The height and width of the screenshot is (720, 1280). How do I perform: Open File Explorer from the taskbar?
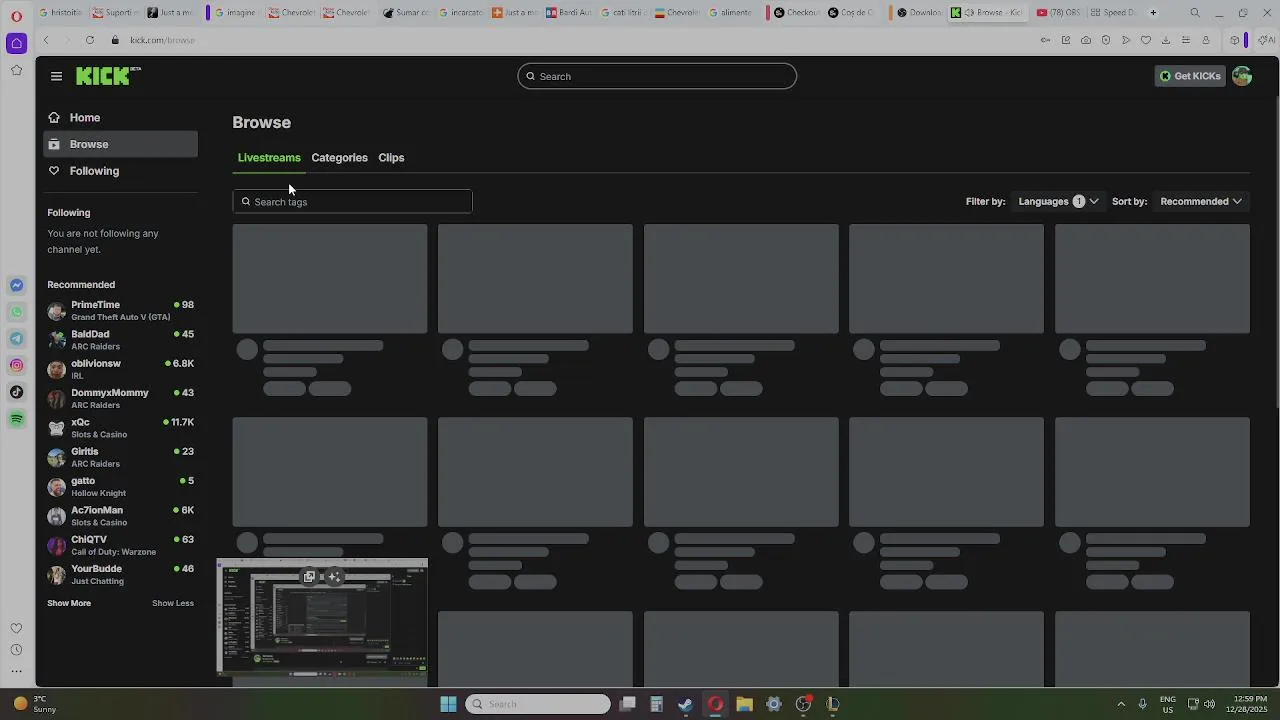pos(744,704)
